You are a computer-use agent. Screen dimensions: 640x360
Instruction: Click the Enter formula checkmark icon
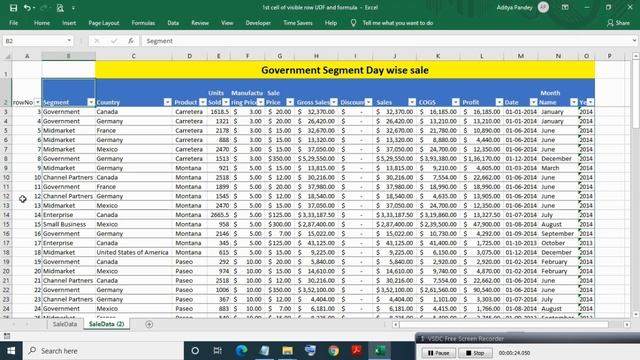(114, 41)
